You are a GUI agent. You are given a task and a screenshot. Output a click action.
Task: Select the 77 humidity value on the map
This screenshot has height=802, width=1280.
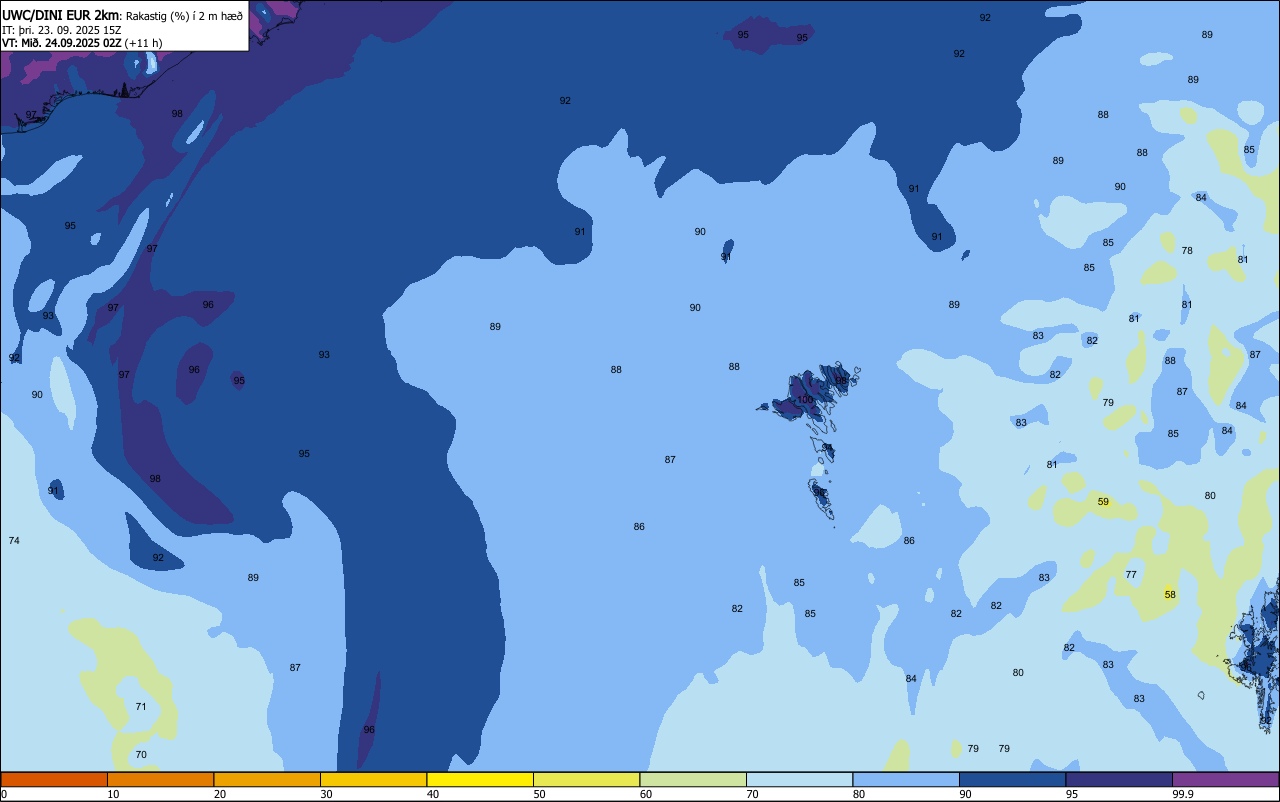(x=1131, y=575)
